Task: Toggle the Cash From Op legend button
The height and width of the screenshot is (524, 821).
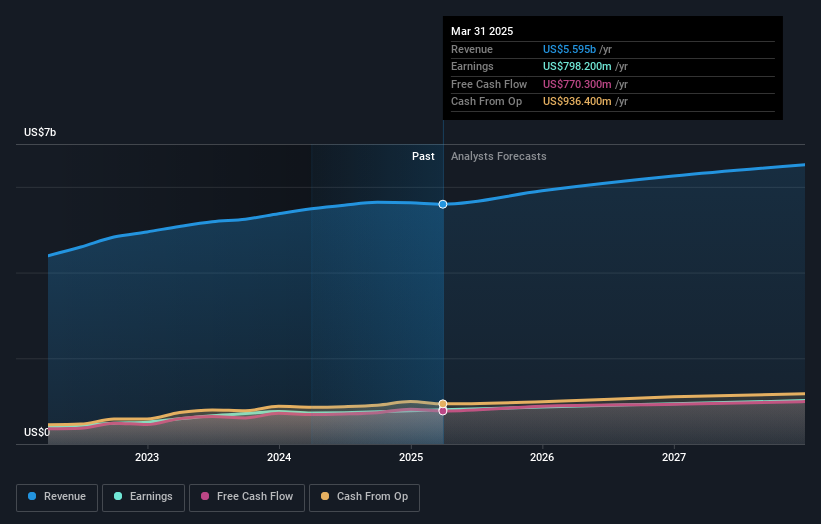Action: click(x=364, y=497)
